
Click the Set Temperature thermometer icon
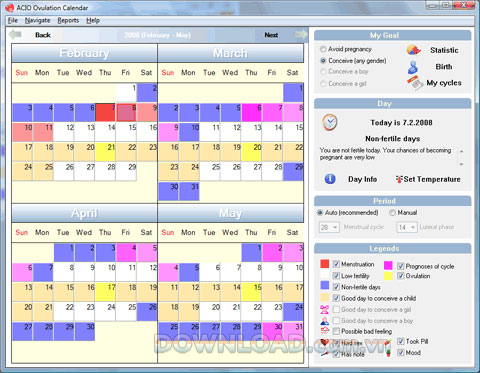[399, 179]
